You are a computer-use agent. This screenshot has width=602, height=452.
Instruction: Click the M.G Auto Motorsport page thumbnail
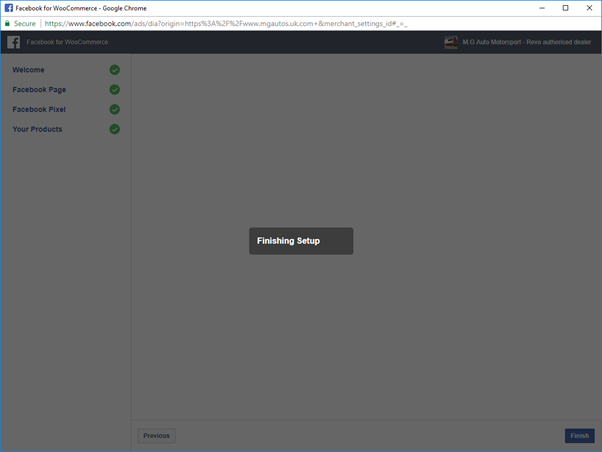point(451,42)
